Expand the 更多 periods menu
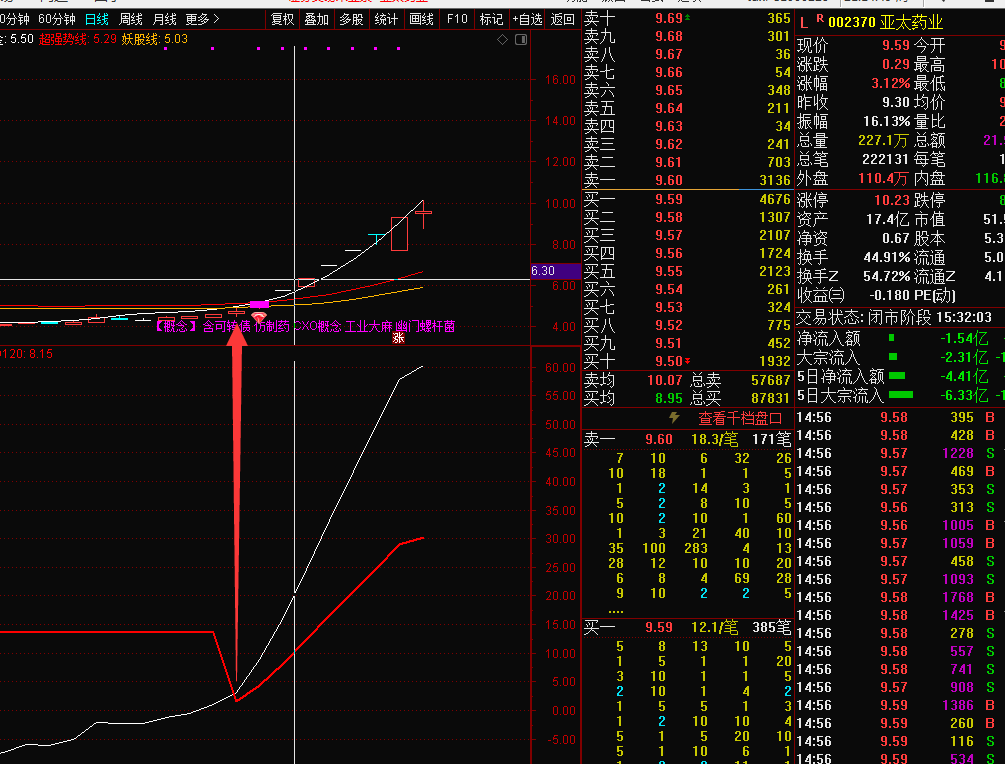The image size is (1005, 764). [202, 19]
